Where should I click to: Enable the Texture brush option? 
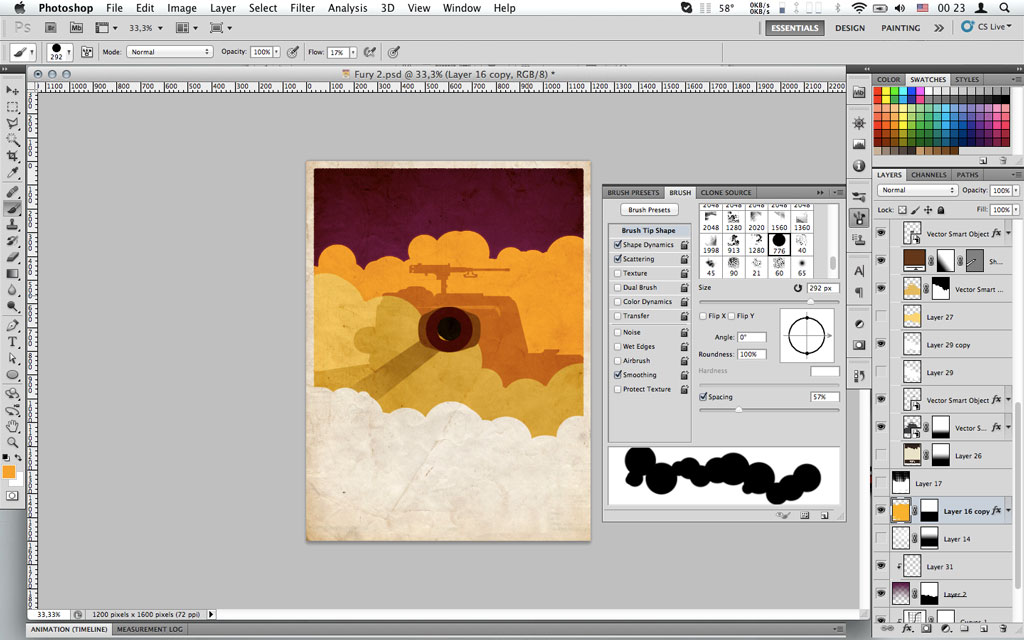coord(618,273)
